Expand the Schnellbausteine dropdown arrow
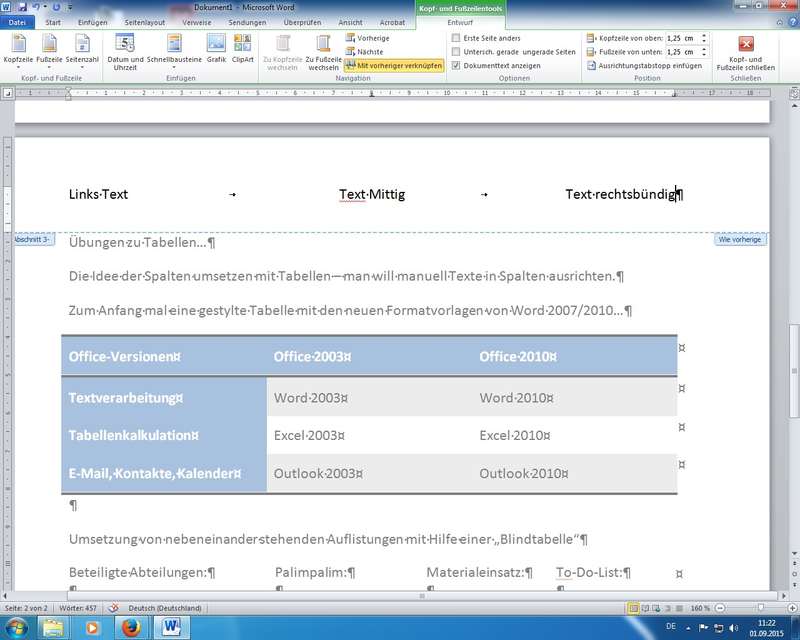The image size is (800, 640). tap(174, 67)
